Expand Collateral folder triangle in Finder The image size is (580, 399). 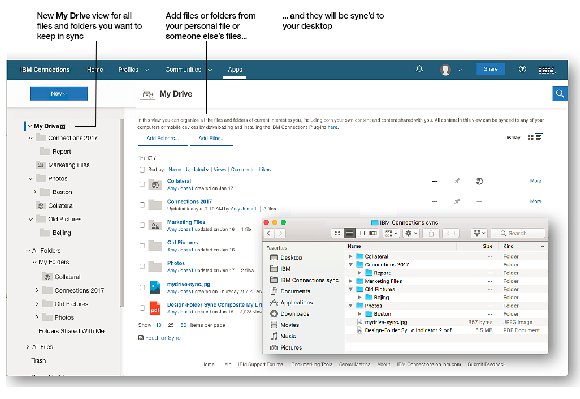(x=350, y=256)
